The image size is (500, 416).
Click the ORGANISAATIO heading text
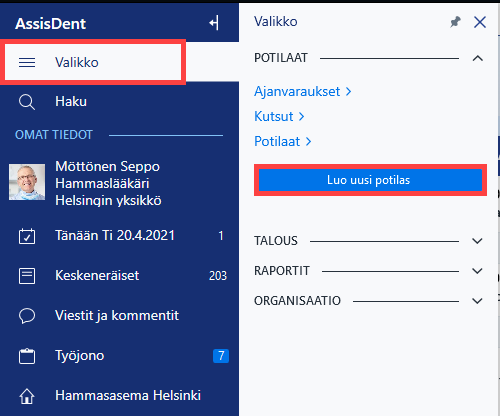pos(297,301)
